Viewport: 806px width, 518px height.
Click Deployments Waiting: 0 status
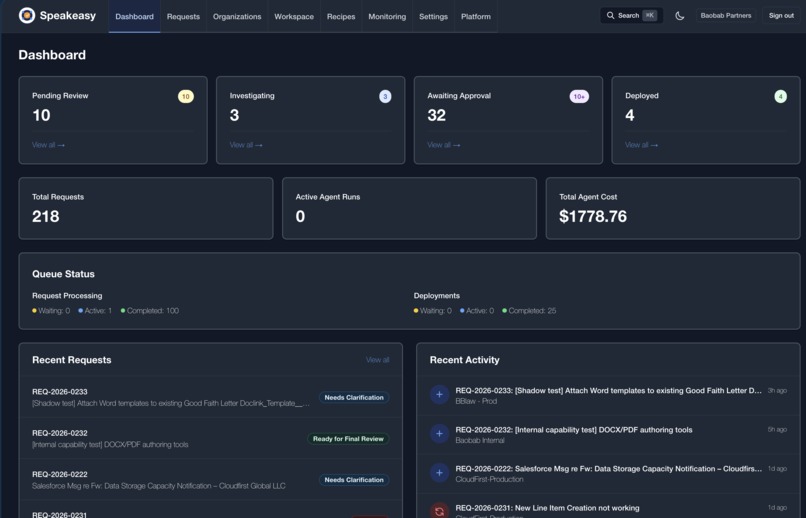pos(433,310)
